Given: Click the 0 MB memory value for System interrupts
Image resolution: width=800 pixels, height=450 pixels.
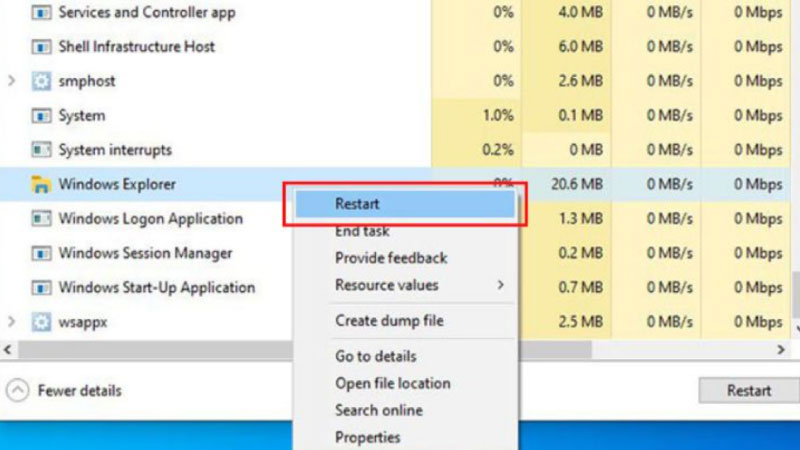Looking at the screenshot, I should pyautogui.click(x=586, y=150).
